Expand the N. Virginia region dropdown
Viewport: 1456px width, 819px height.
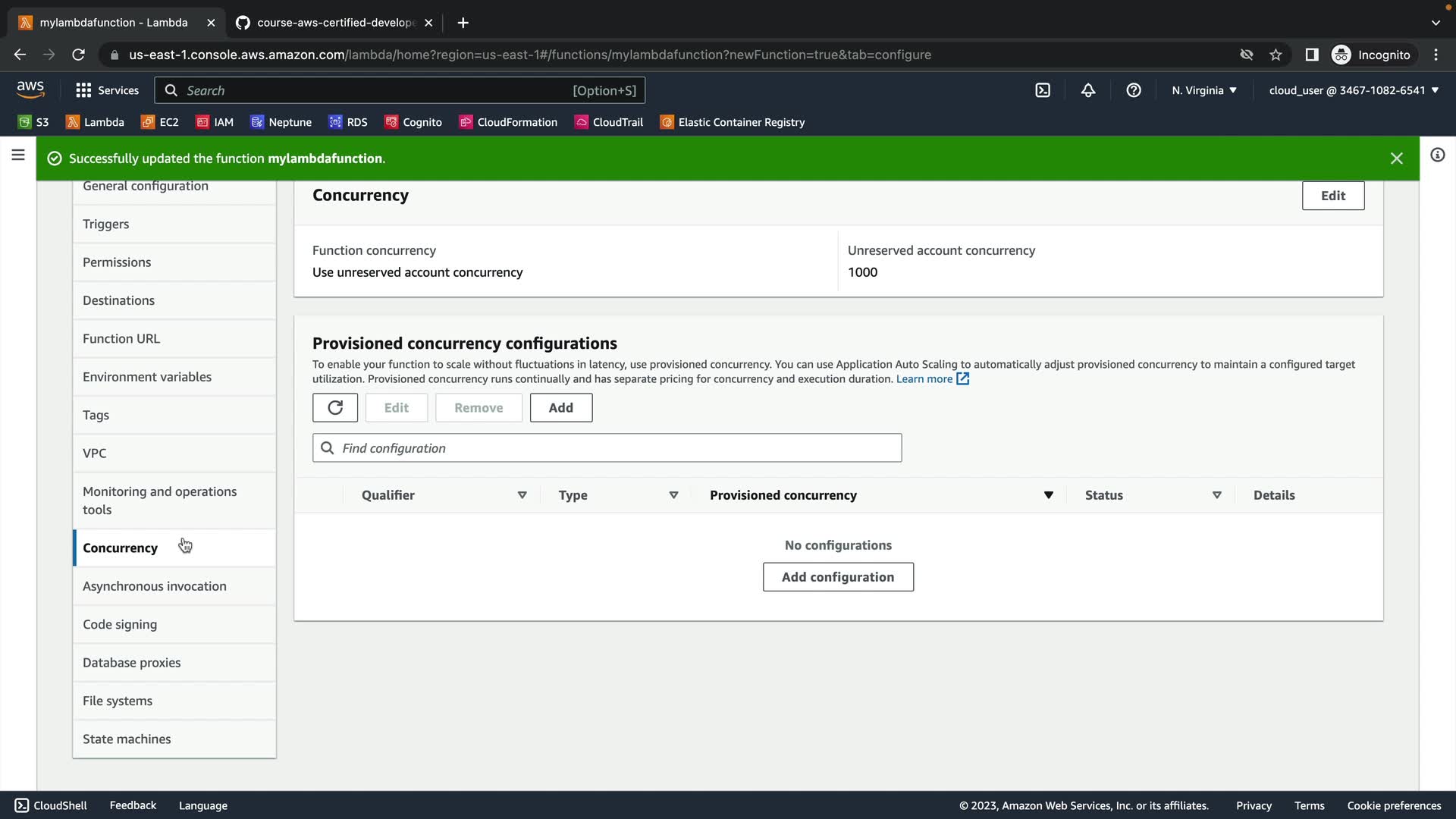pos(1204,90)
